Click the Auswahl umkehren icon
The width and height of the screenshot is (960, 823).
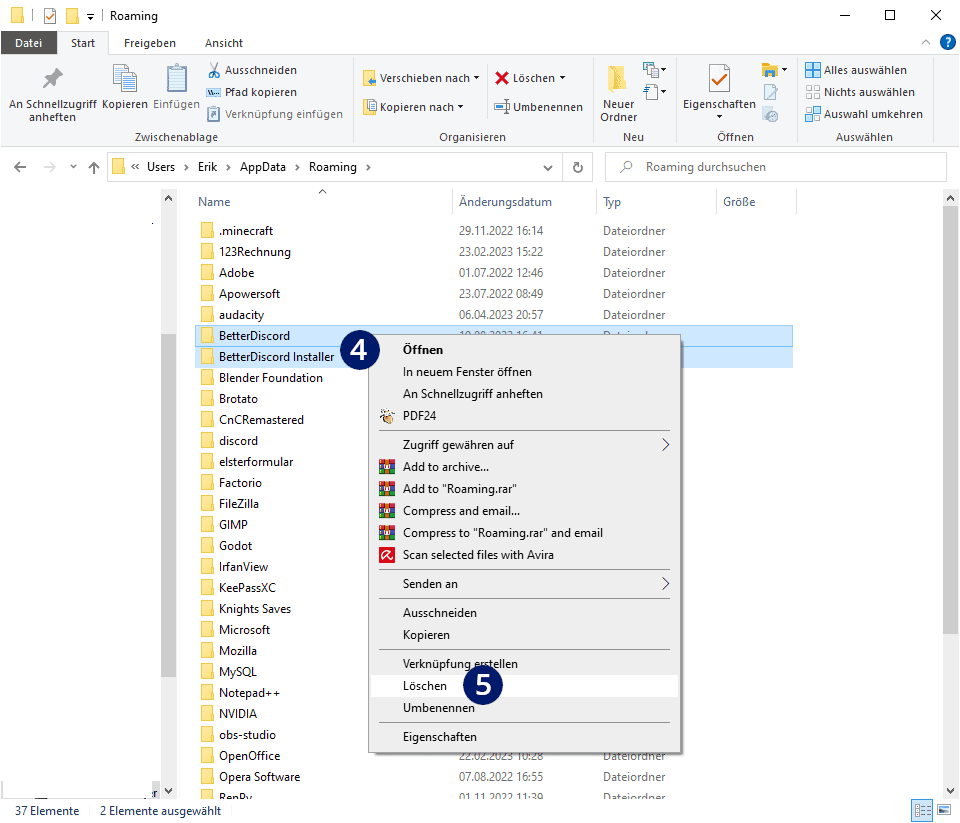coord(812,115)
